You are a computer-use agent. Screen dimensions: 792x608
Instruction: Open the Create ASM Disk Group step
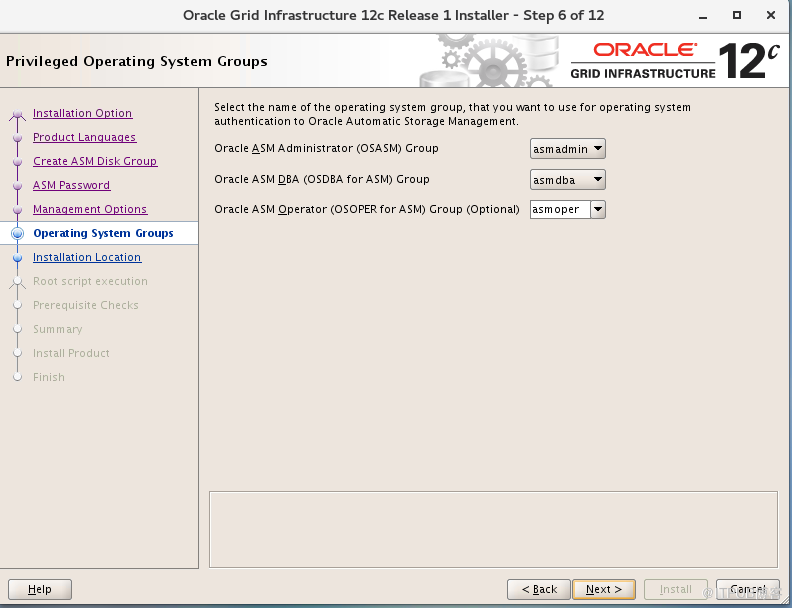coord(95,161)
